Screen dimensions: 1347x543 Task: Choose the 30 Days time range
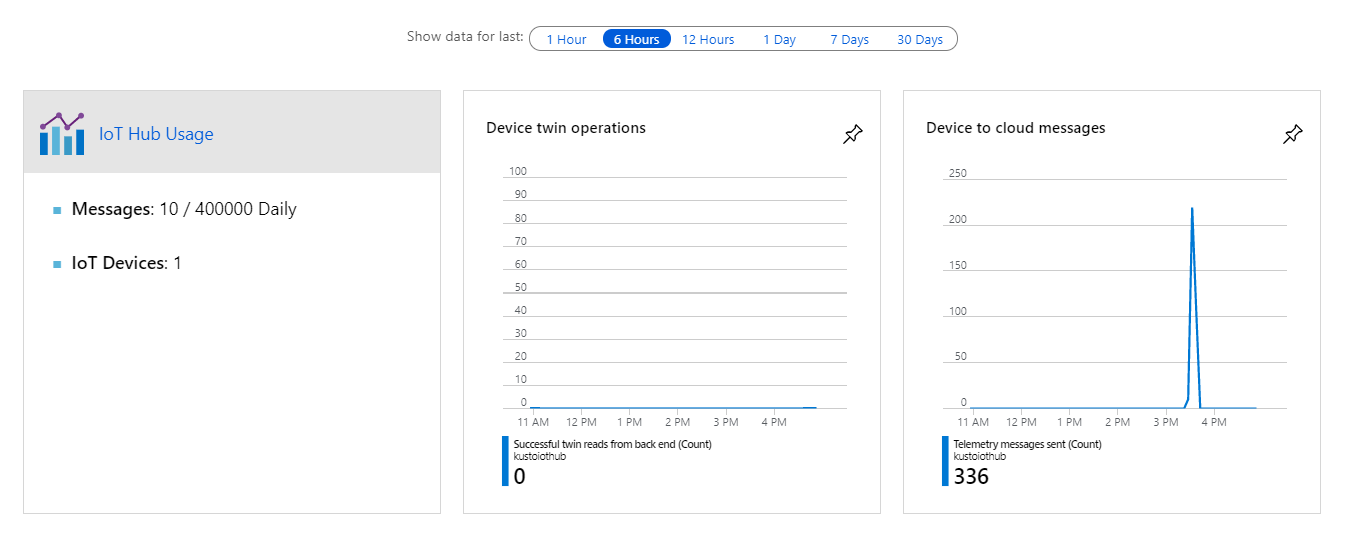[x=920, y=40]
